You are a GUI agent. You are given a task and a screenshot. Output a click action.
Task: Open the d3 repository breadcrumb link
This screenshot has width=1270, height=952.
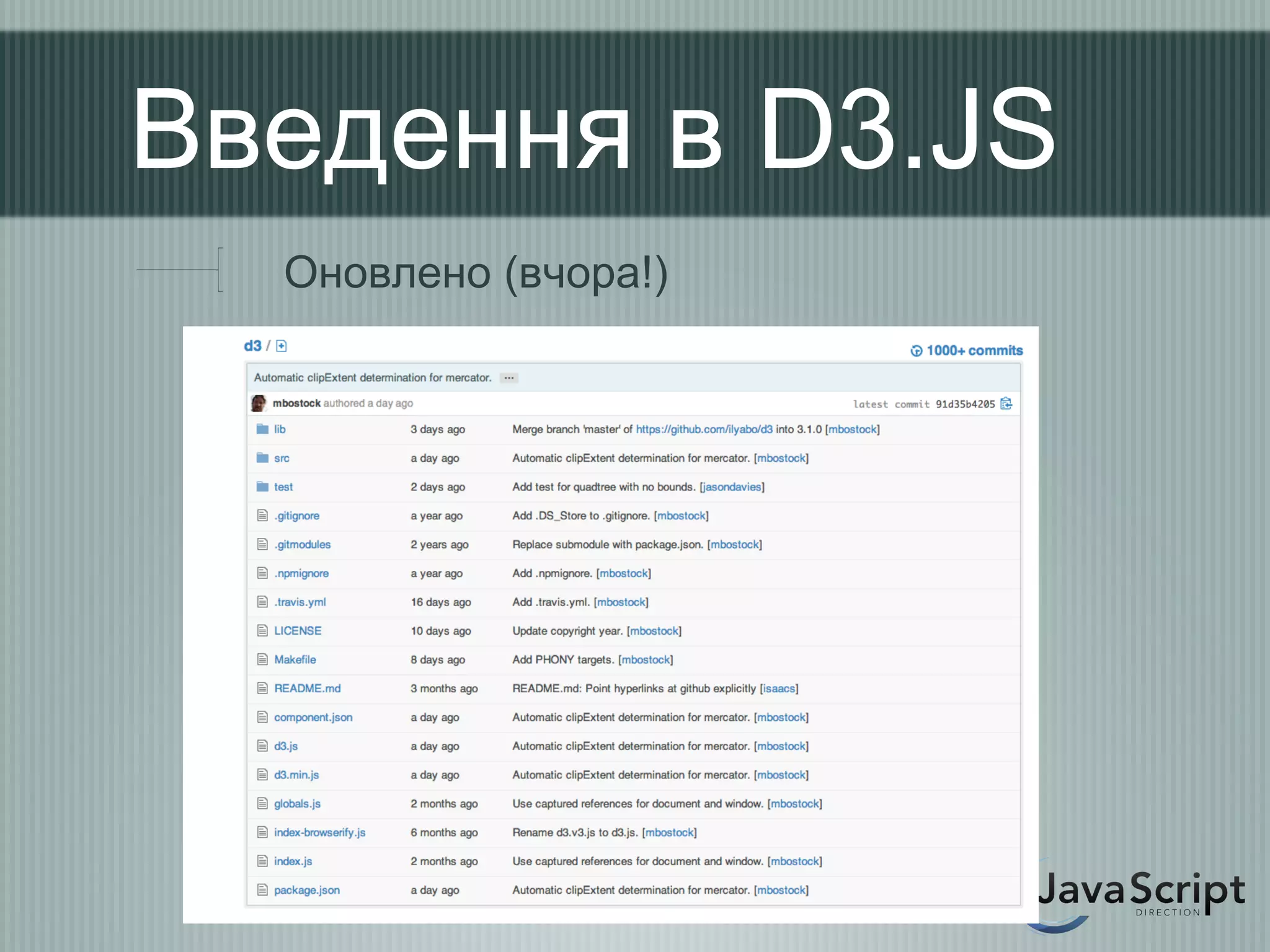point(252,346)
